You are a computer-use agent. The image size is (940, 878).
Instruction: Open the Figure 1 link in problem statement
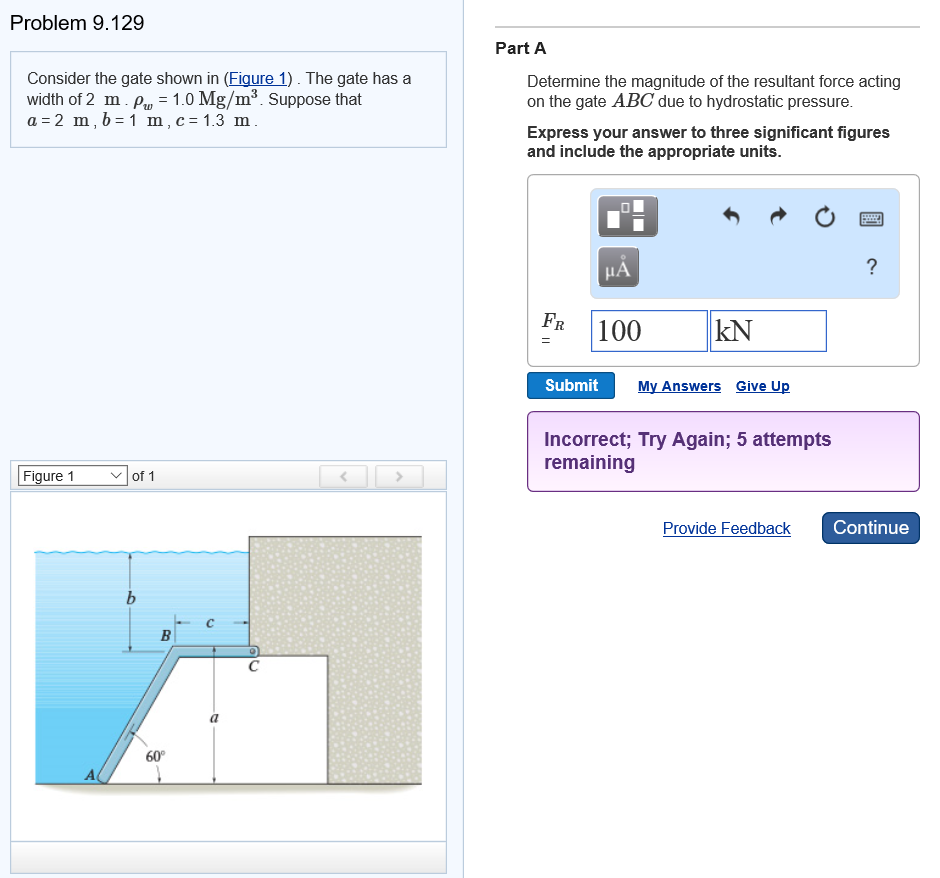point(257,78)
